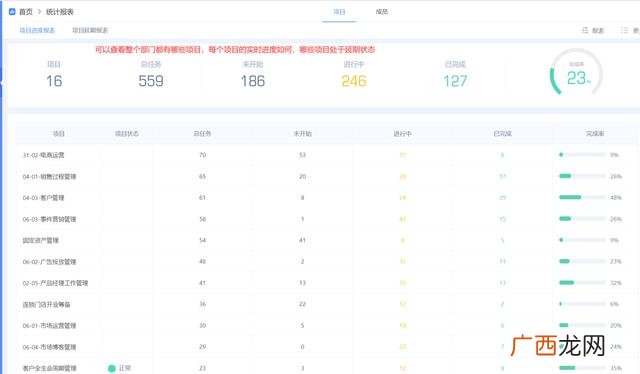Viewport: 640px width, 374px height.
Task: Click the 统计报表 breadcrumb
Action: pos(60,12)
